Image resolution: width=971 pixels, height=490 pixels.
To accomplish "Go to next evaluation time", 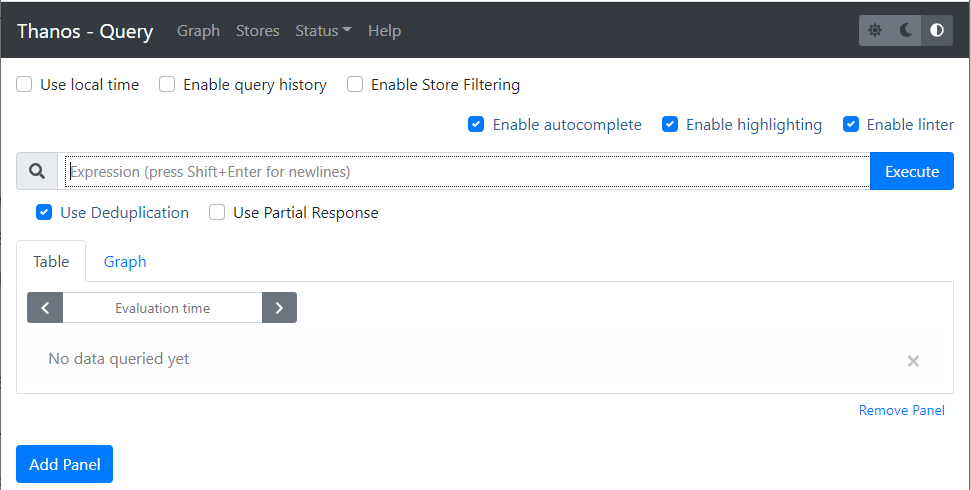I will click(279, 308).
